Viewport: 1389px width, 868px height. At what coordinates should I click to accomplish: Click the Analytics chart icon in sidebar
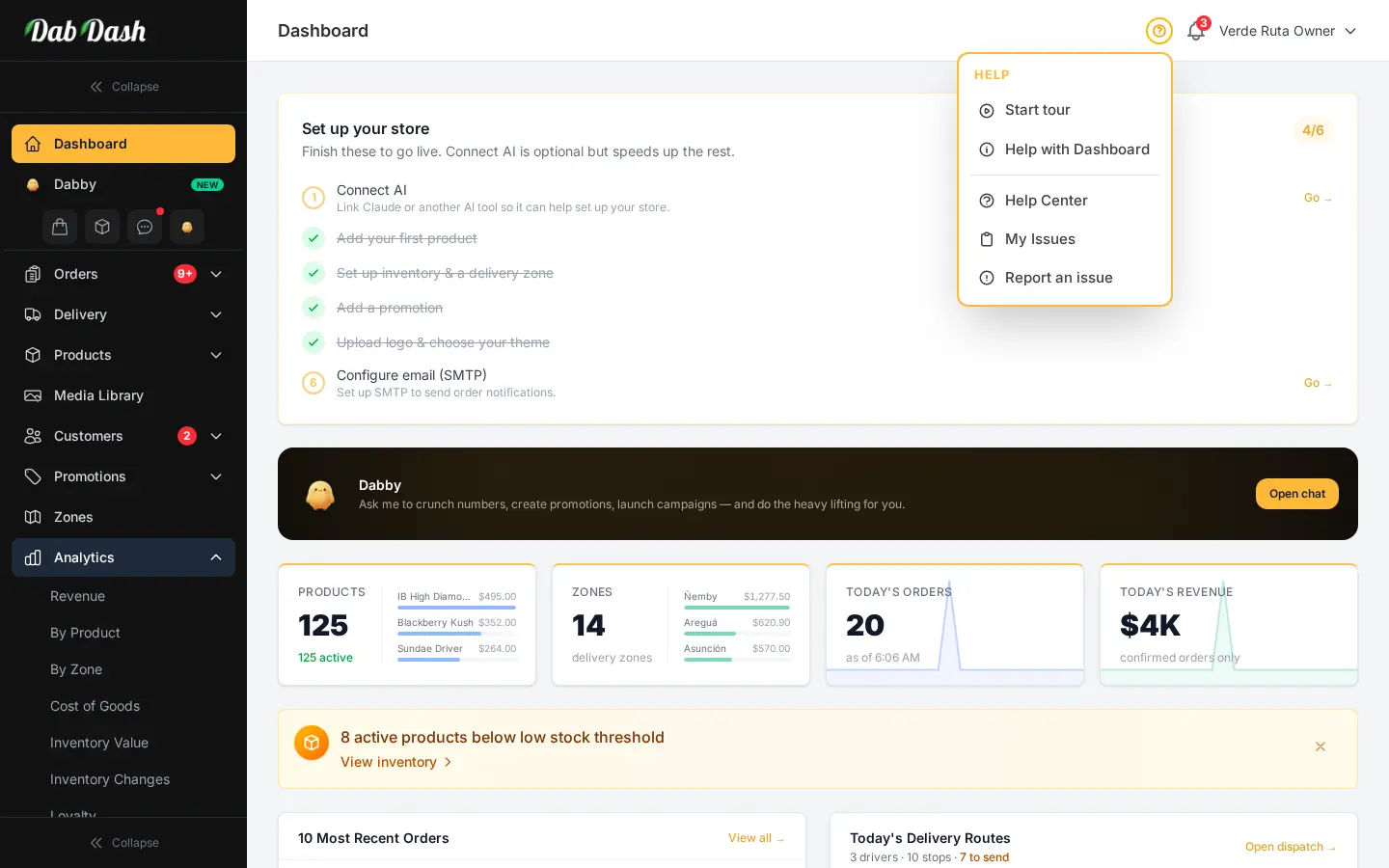(x=33, y=557)
